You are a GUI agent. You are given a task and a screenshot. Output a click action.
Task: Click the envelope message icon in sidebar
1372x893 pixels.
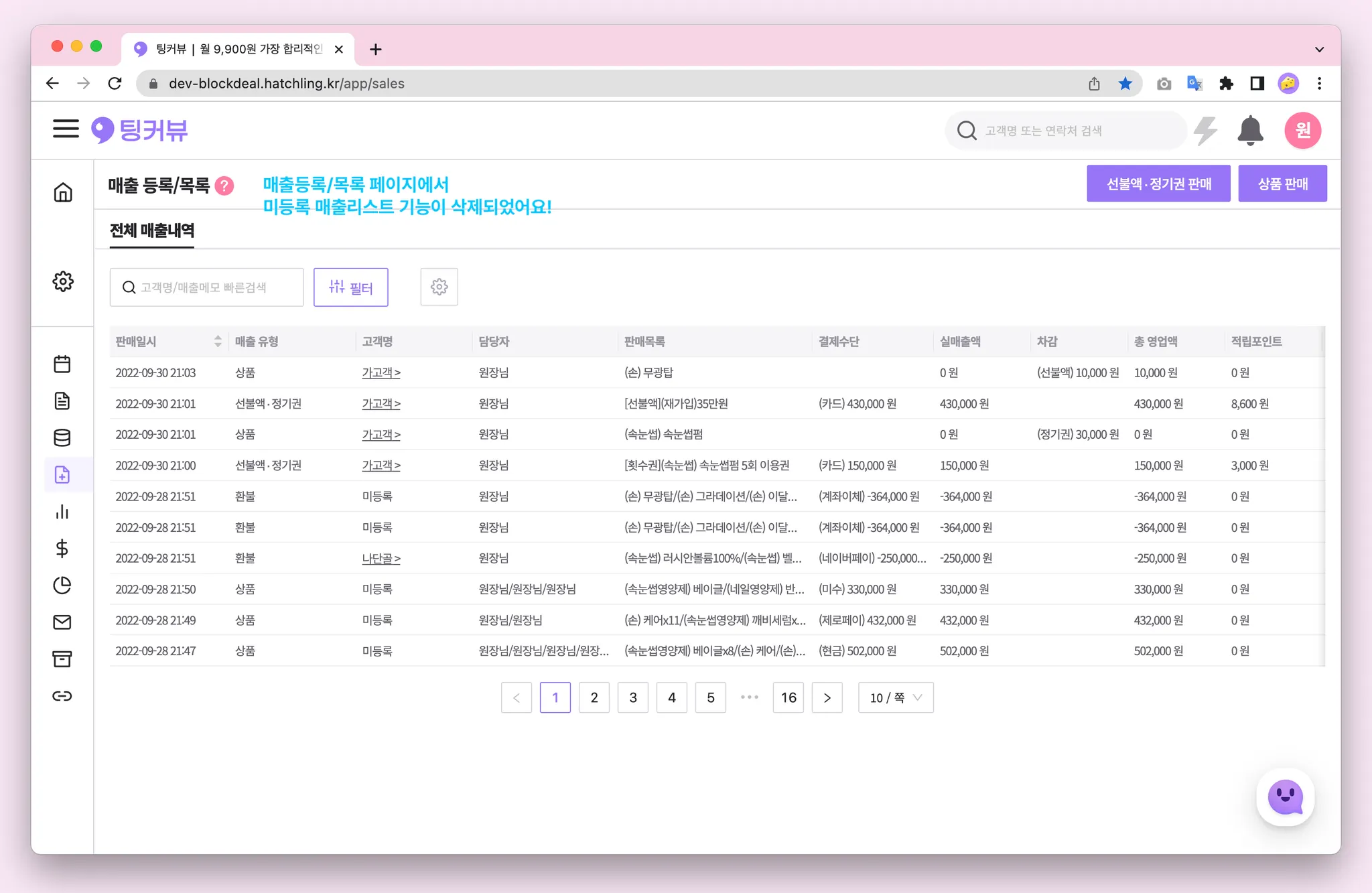point(62,622)
